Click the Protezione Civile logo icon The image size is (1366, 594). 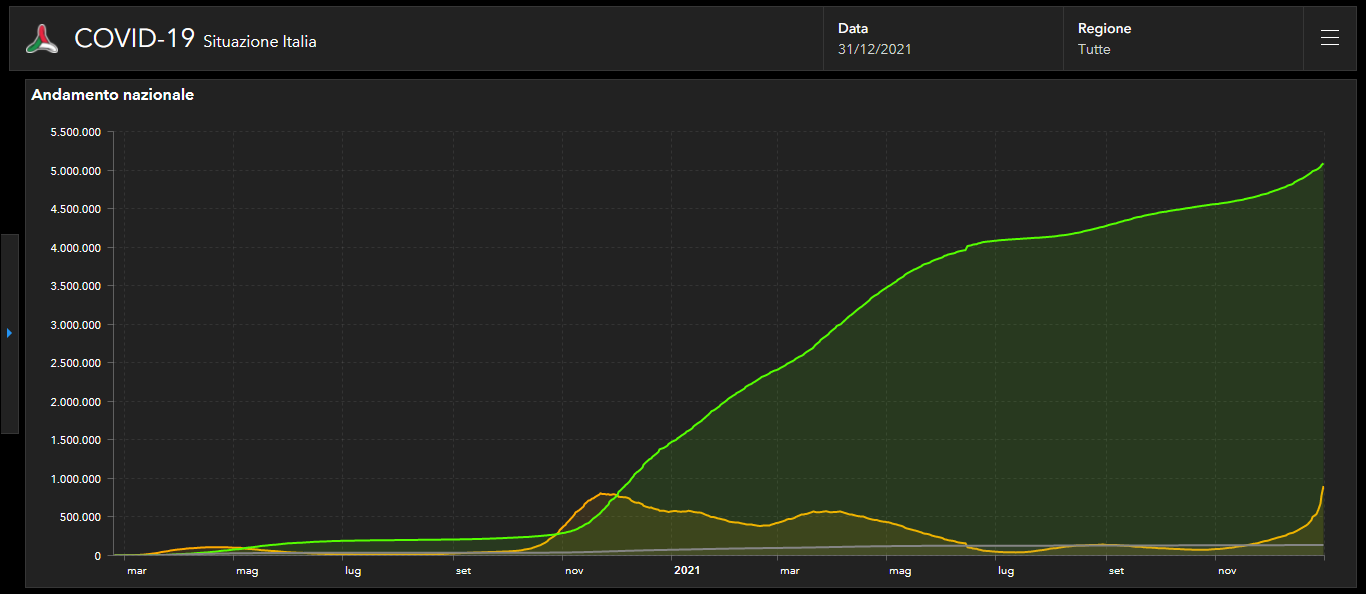(42, 39)
